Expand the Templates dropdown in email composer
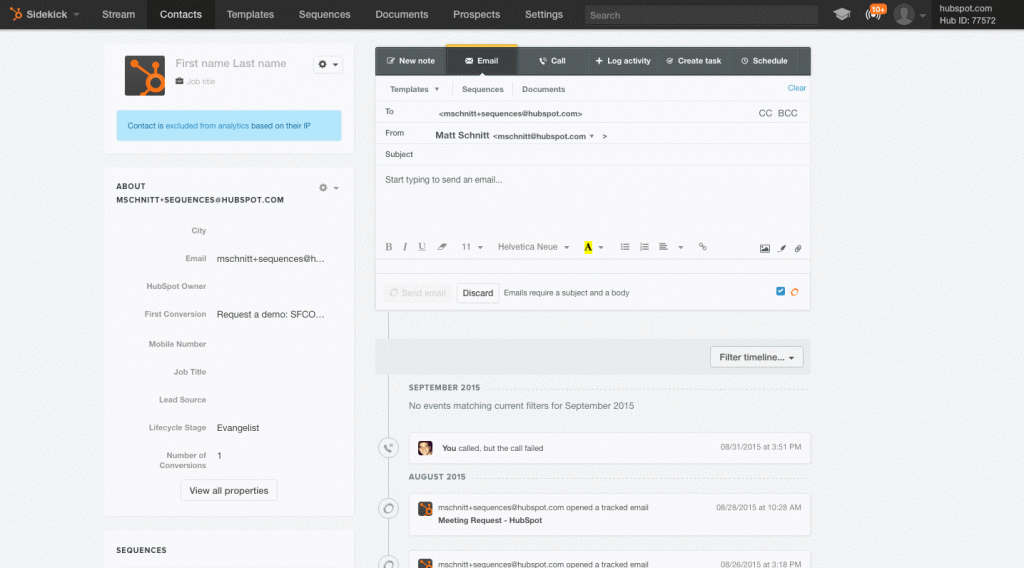 [x=415, y=89]
